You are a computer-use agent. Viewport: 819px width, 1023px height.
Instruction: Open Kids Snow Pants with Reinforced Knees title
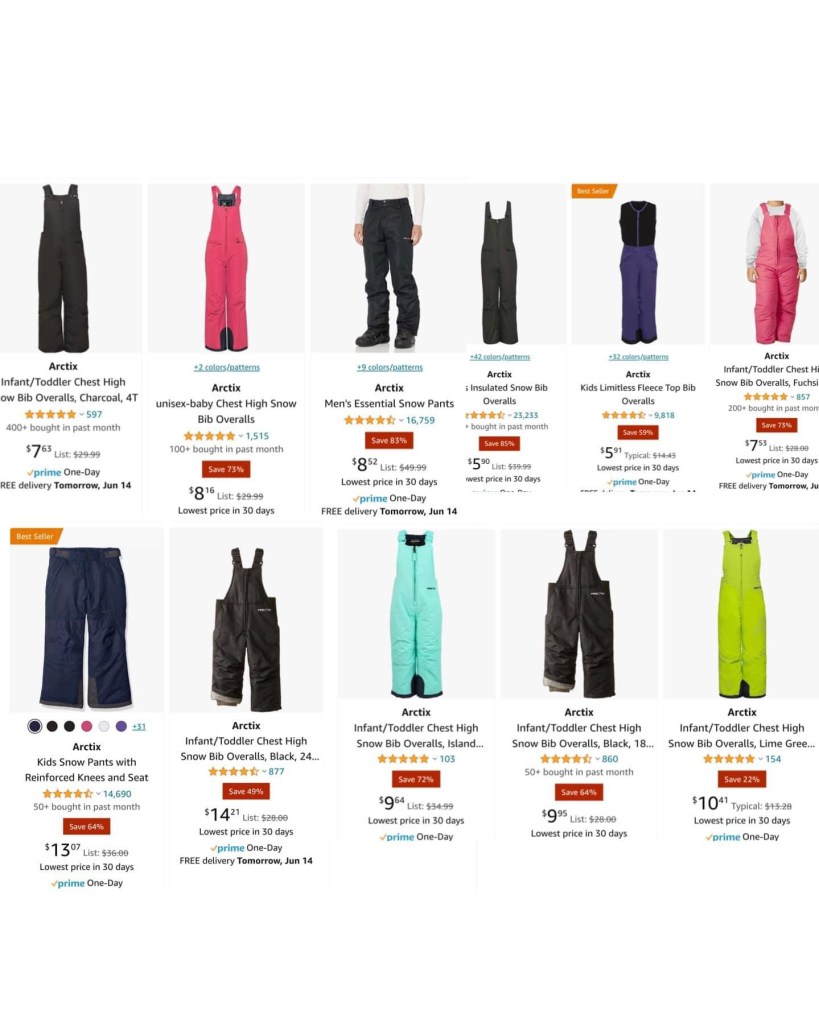86,770
